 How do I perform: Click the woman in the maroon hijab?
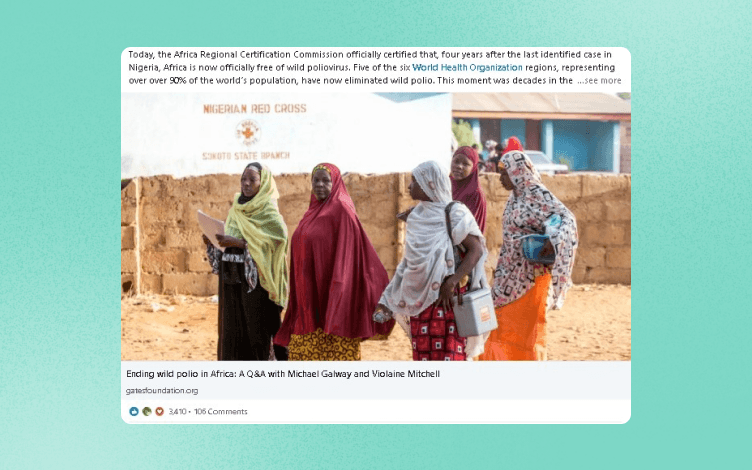click(x=333, y=261)
